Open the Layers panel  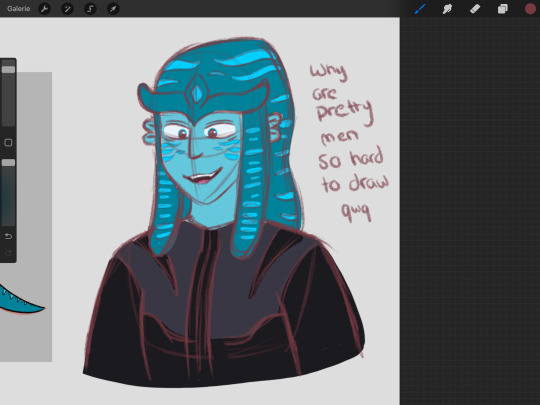(x=502, y=9)
